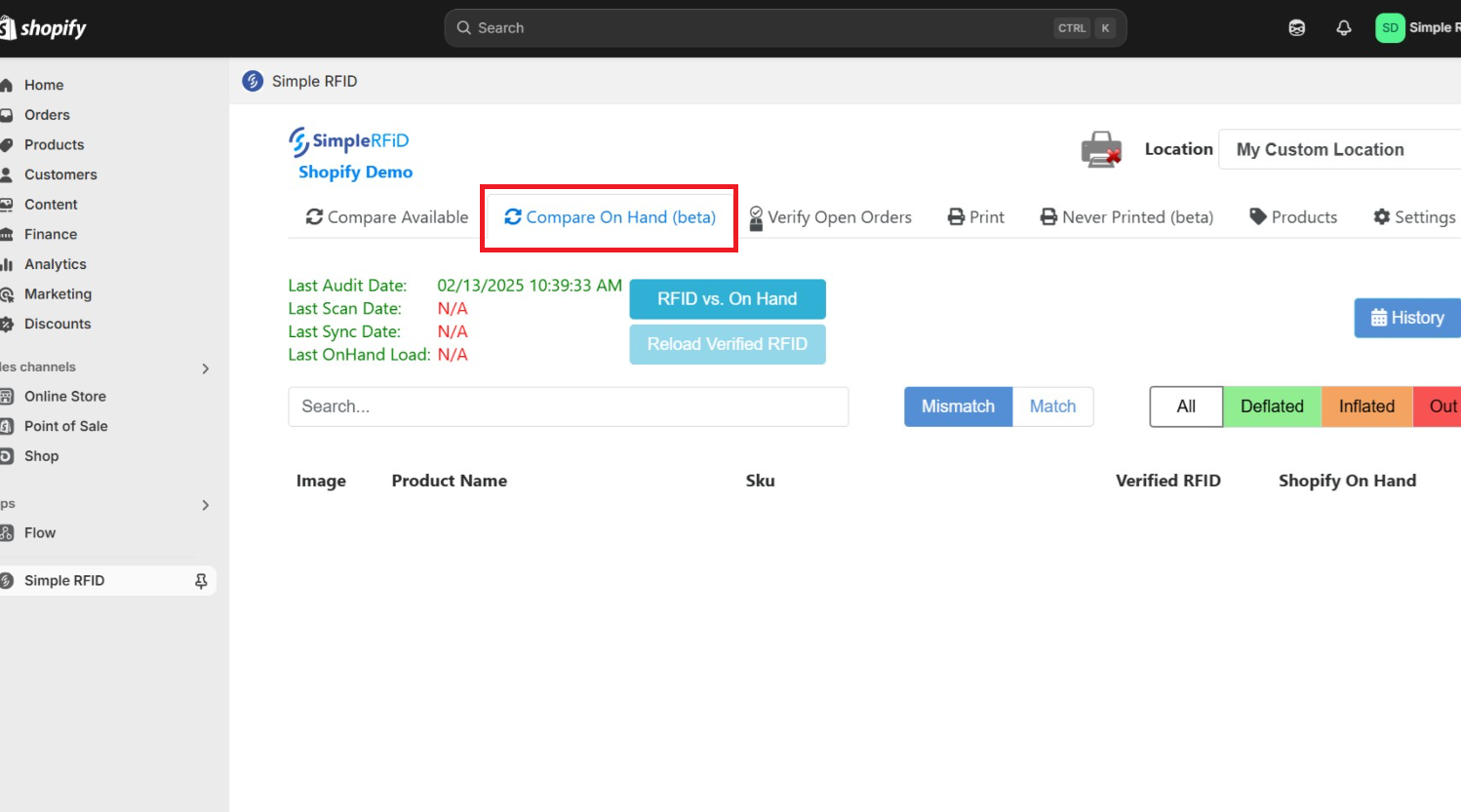The width and height of the screenshot is (1461, 812).
Task: Click the Simple RFID sidebar icon
Action: 7,581
